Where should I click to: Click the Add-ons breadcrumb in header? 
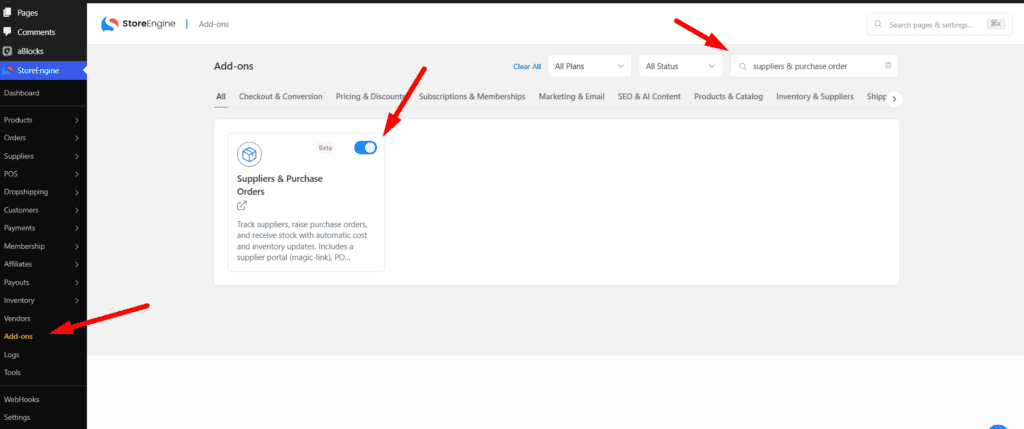click(214, 24)
